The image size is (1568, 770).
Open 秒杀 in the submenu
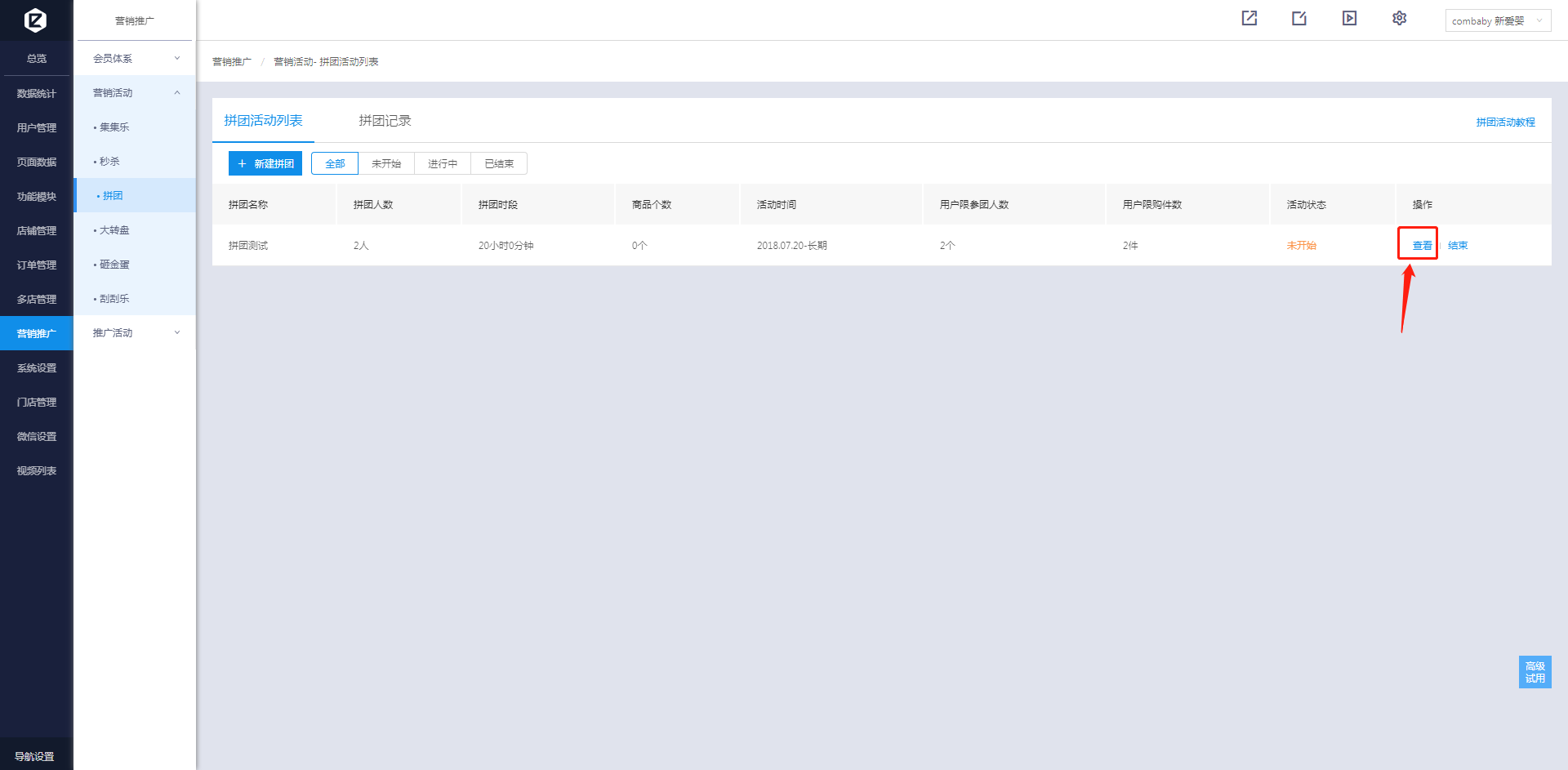pyautogui.click(x=109, y=162)
